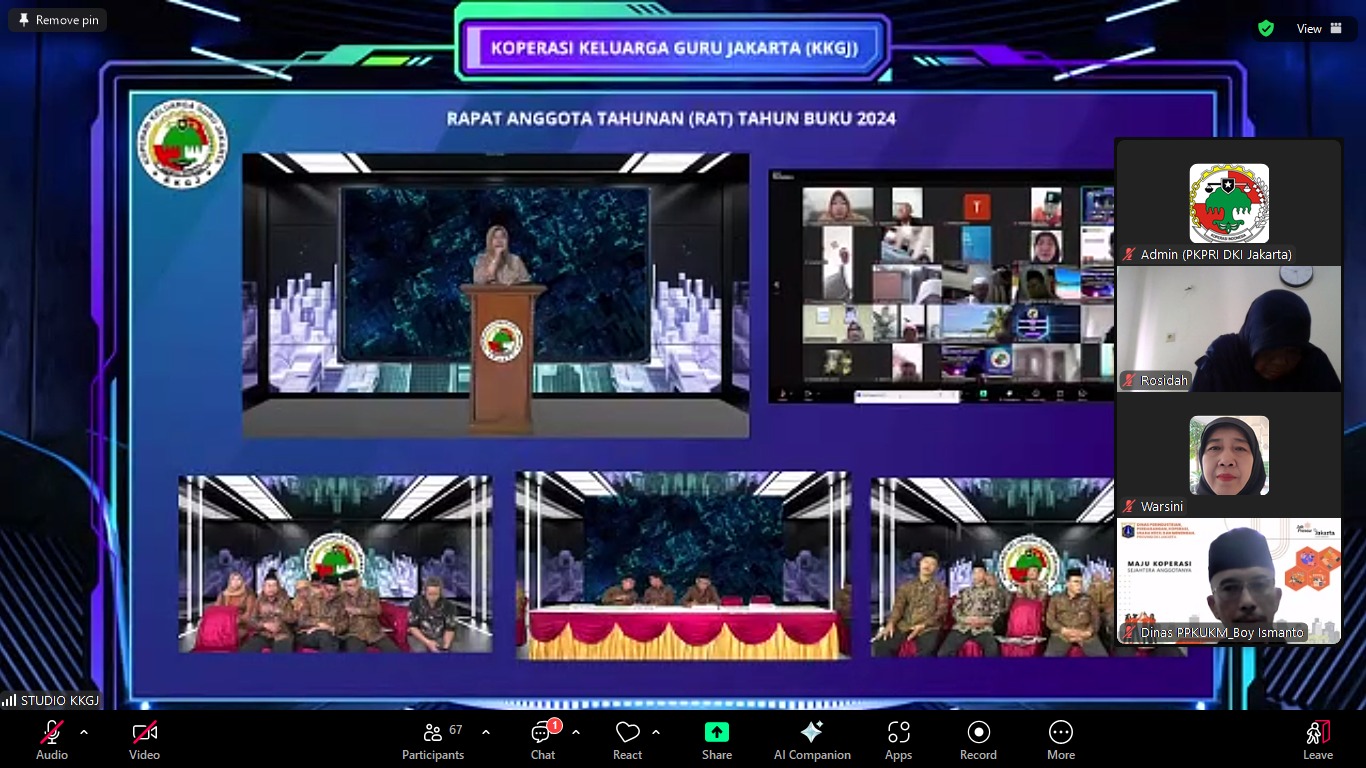Viewport: 1366px width, 768px height.
Task: Open AI Companion
Action: tap(812, 740)
